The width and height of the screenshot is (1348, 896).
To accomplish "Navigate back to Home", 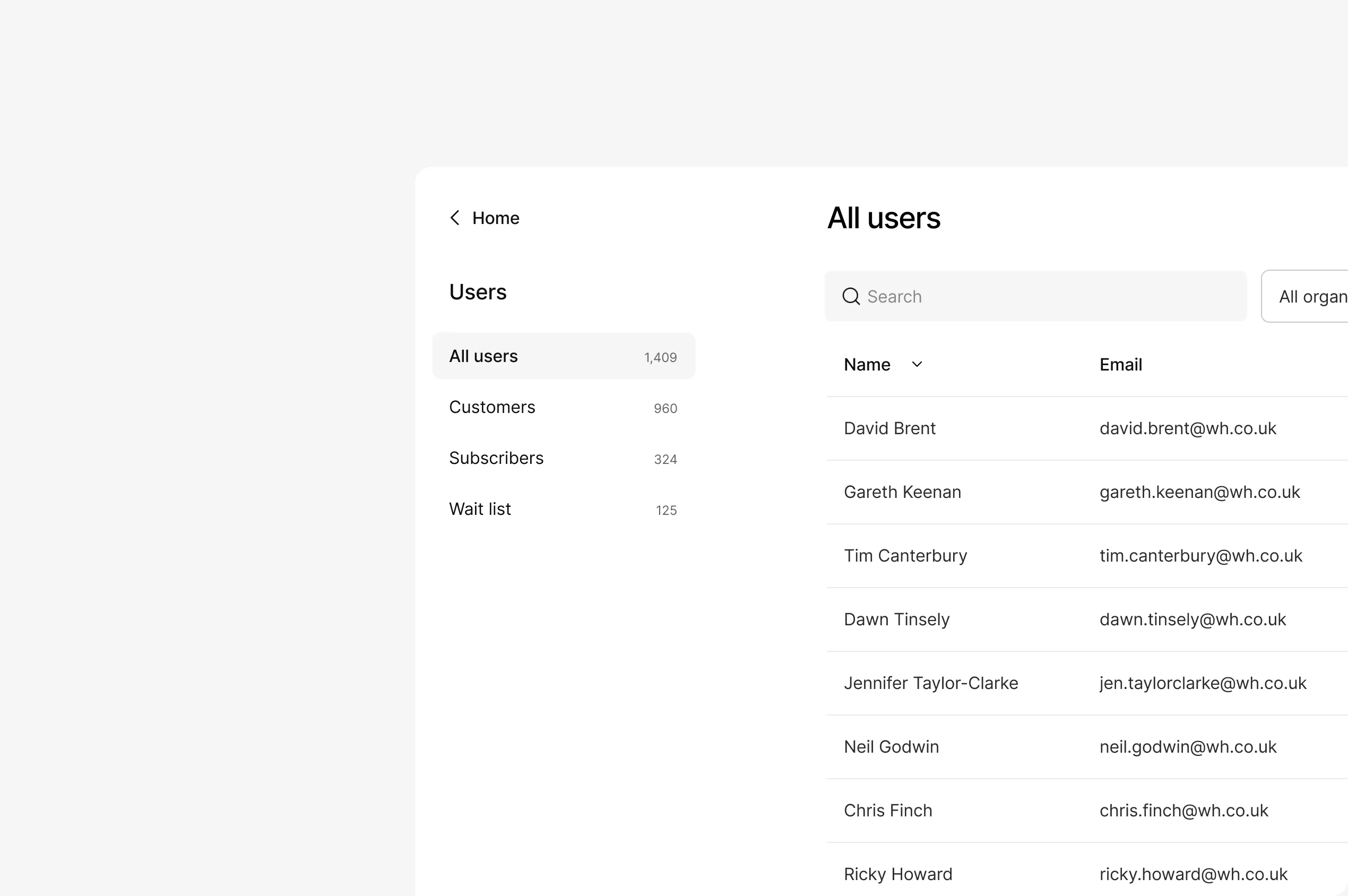I will (495, 218).
